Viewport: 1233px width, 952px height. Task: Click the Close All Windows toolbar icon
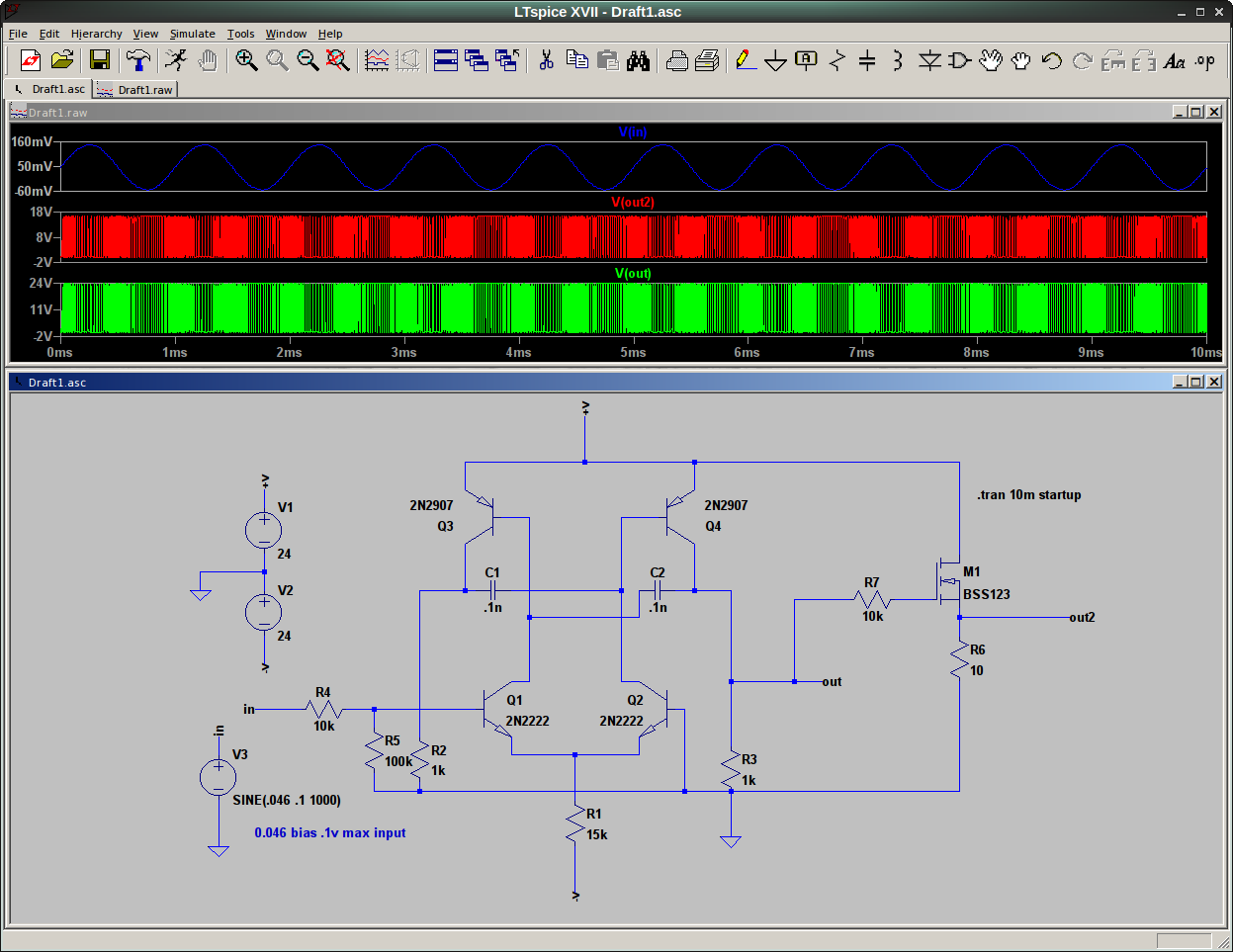(x=507, y=61)
